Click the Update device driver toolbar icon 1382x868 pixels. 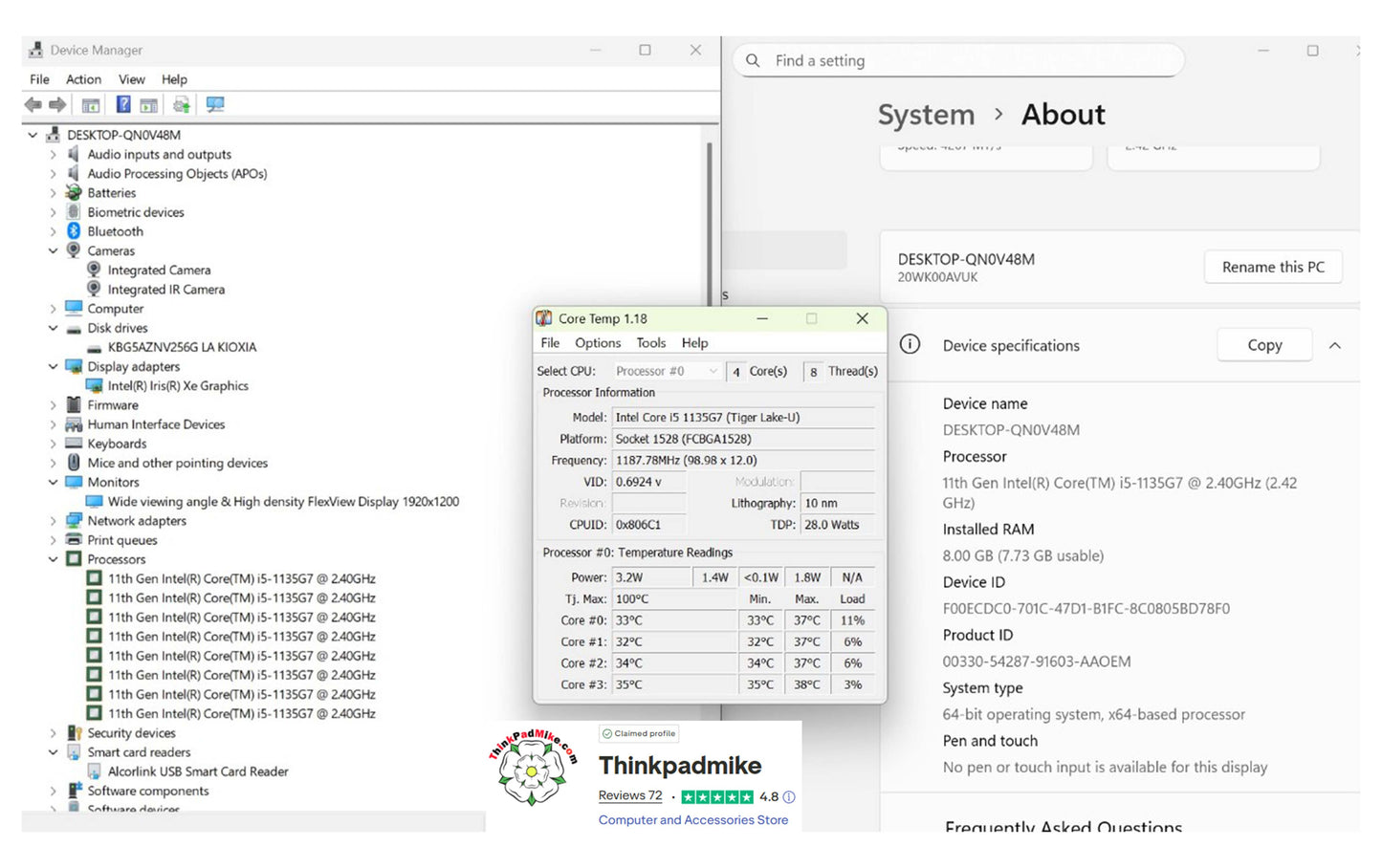[x=181, y=105]
